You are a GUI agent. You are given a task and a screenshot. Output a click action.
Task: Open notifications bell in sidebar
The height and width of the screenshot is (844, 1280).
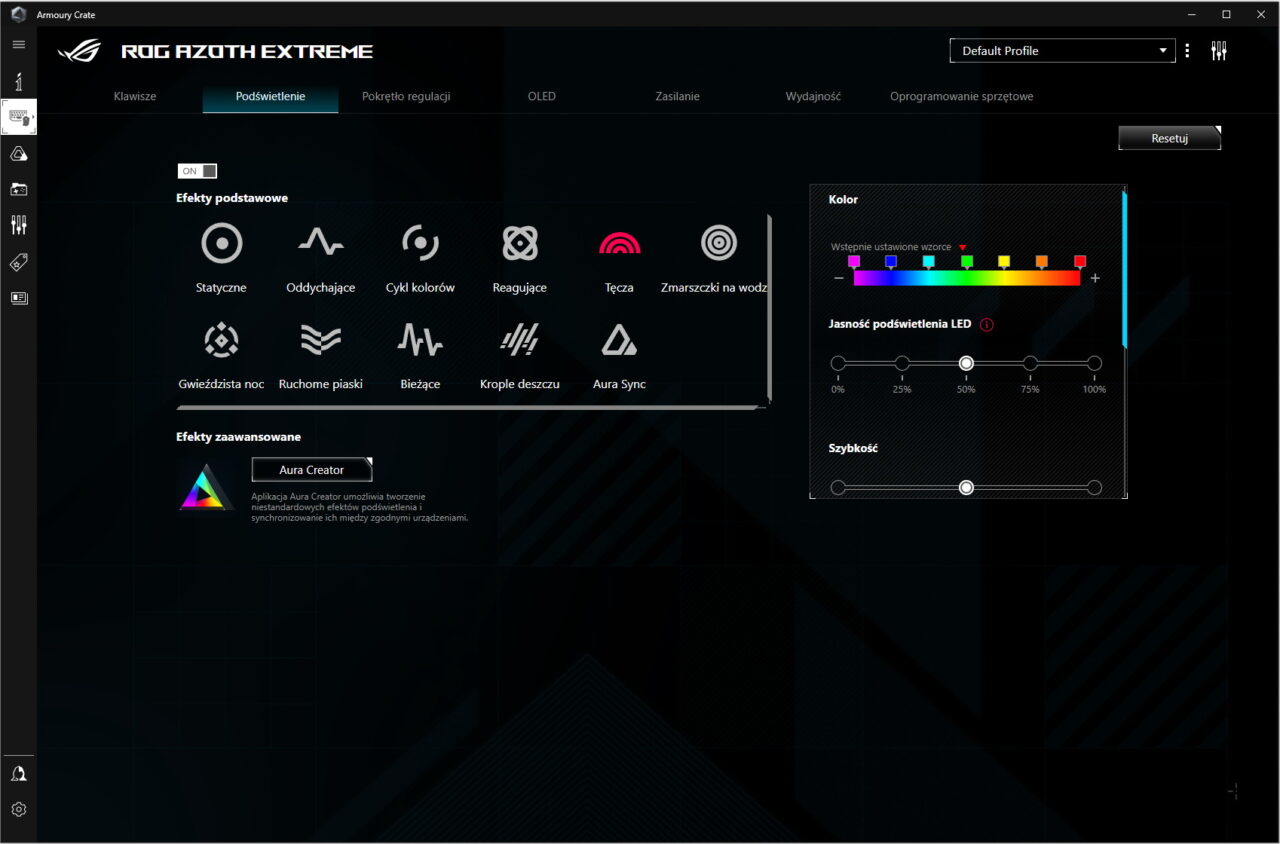(18, 774)
